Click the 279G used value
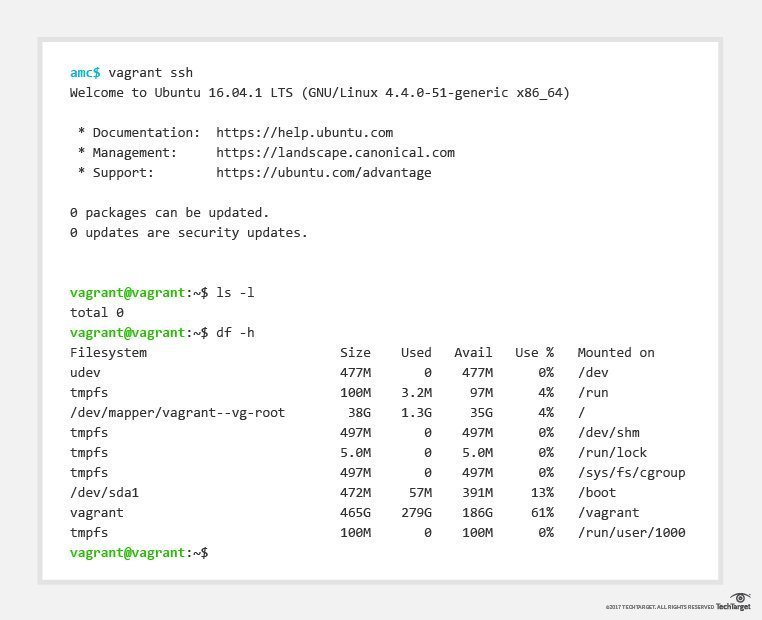The height and width of the screenshot is (620, 762). tap(416, 512)
